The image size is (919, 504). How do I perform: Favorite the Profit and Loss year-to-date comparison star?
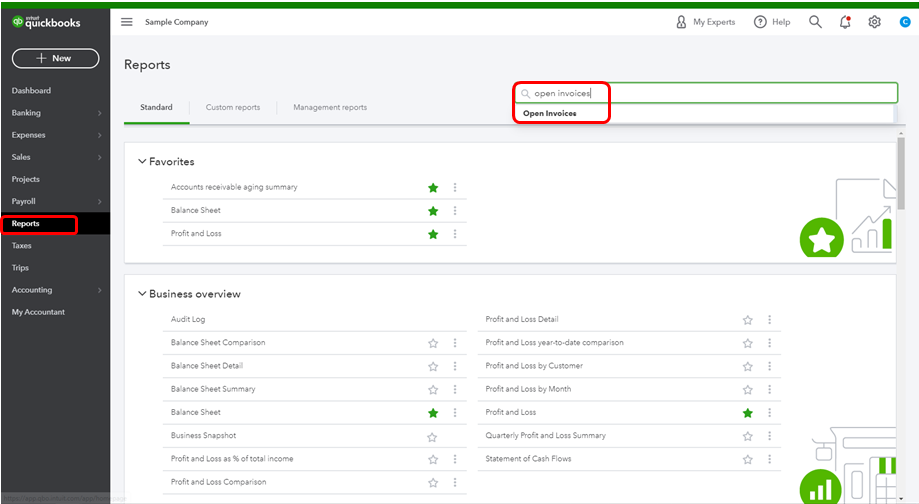[x=748, y=343]
